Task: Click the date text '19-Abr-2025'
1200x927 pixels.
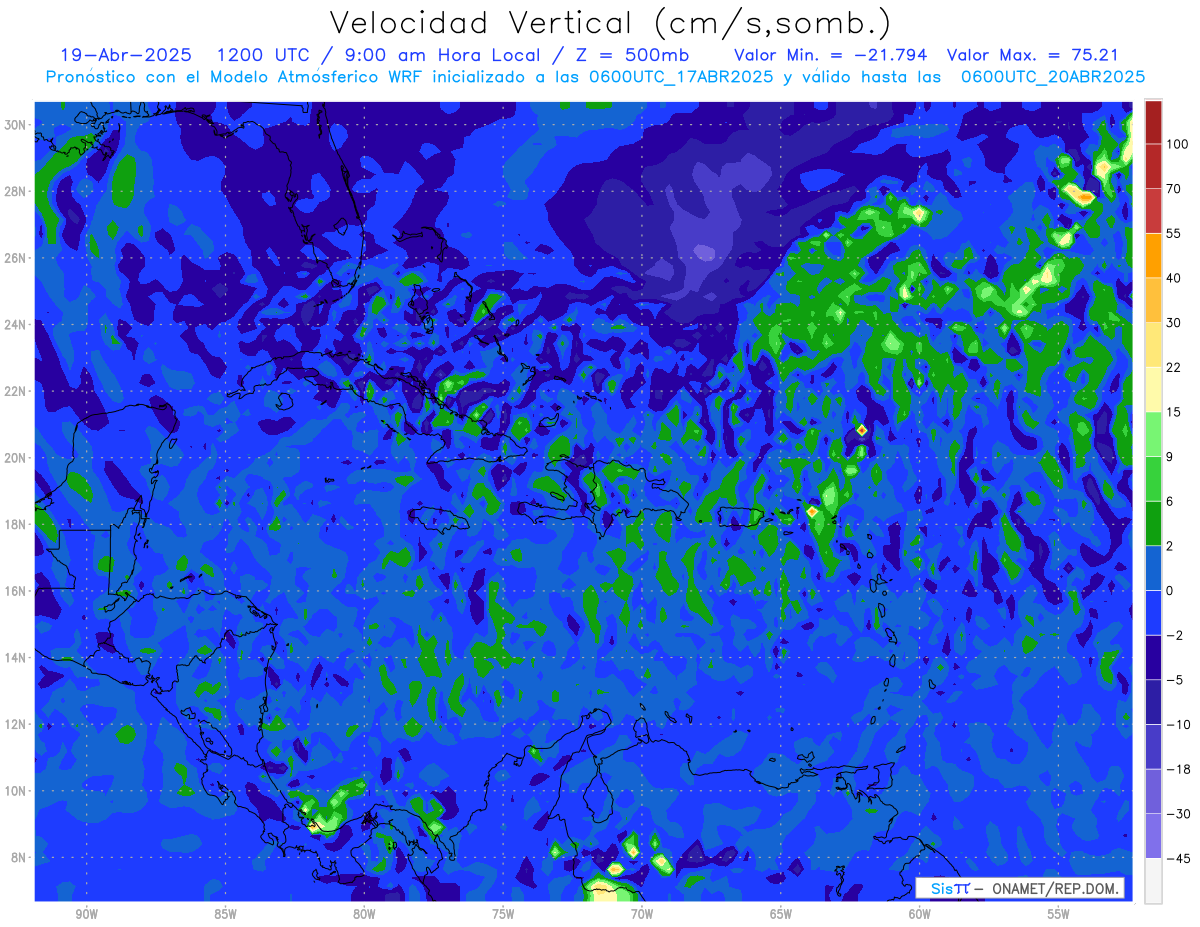Action: (125, 55)
